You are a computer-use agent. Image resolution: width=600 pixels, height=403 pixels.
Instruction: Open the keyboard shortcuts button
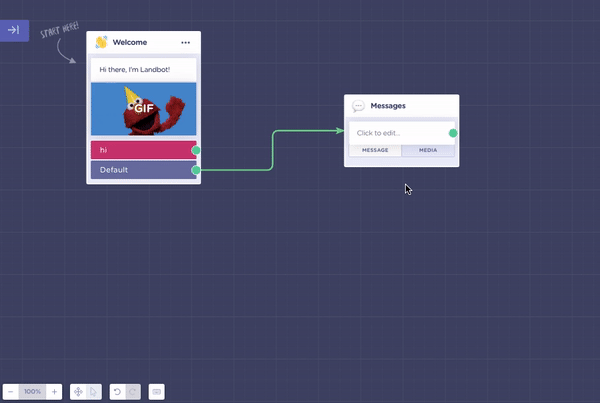coord(157,392)
